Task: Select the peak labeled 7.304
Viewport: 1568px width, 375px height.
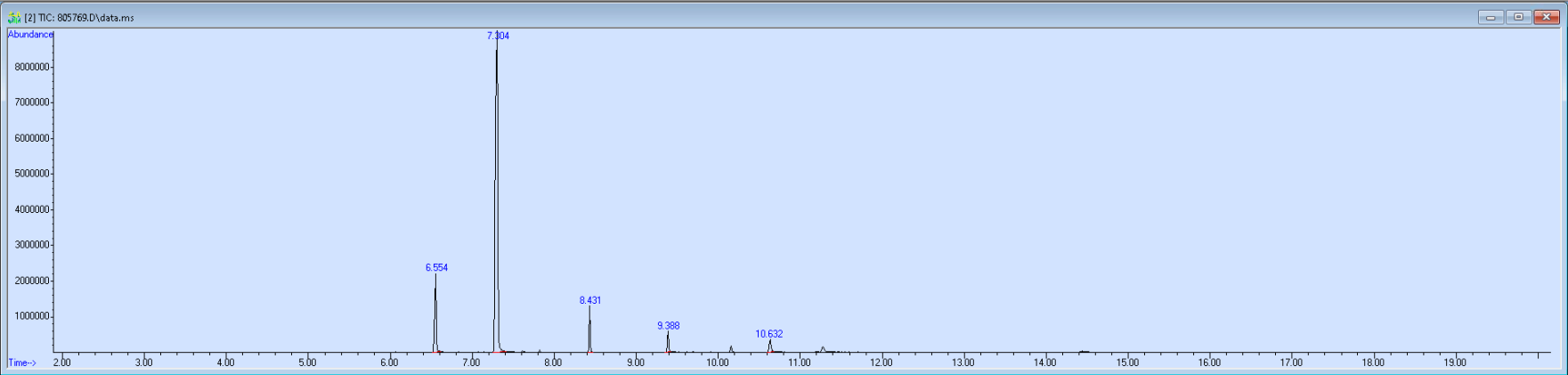Action: coord(498,36)
